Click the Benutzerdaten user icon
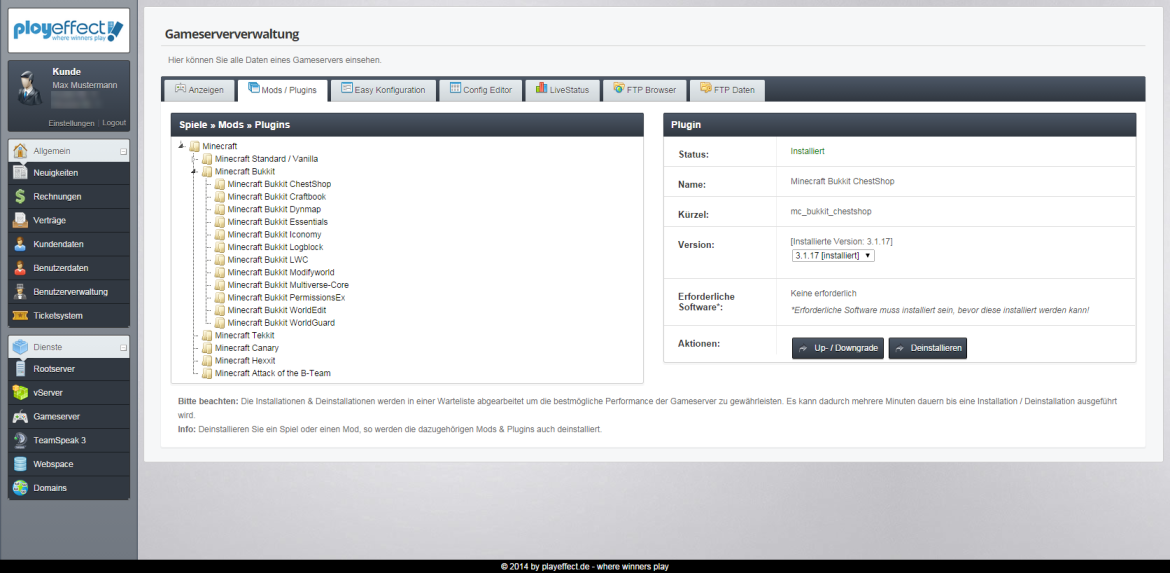This screenshot has height=573, width=1170. (20, 268)
